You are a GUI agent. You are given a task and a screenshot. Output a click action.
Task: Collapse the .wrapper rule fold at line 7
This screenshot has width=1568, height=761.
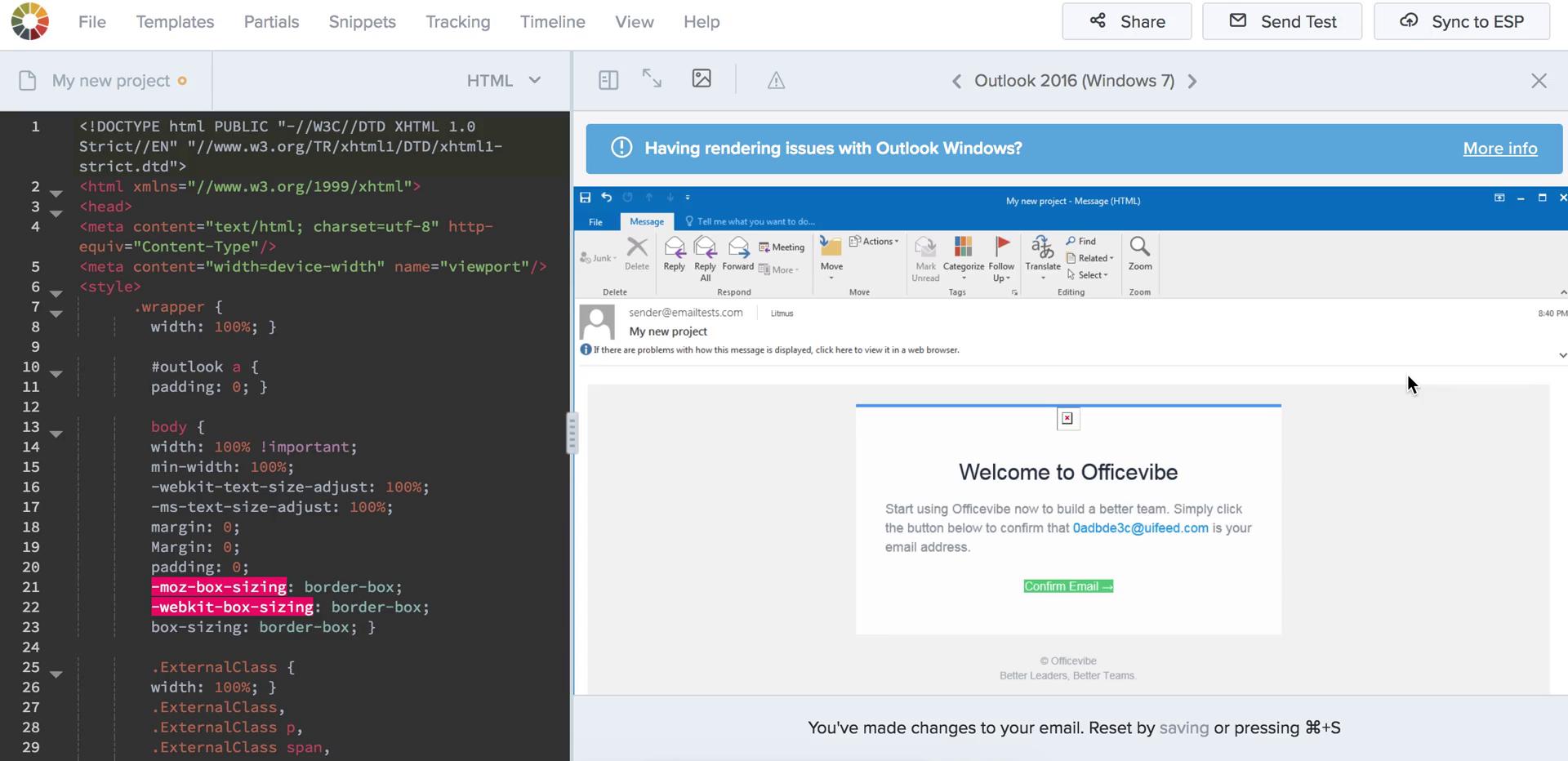[56, 314]
